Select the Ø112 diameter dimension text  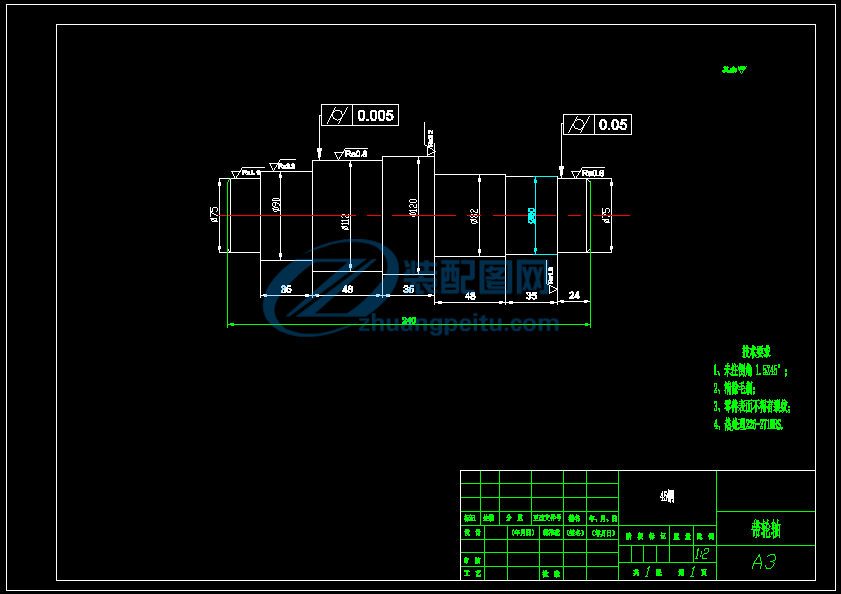[x=345, y=221]
